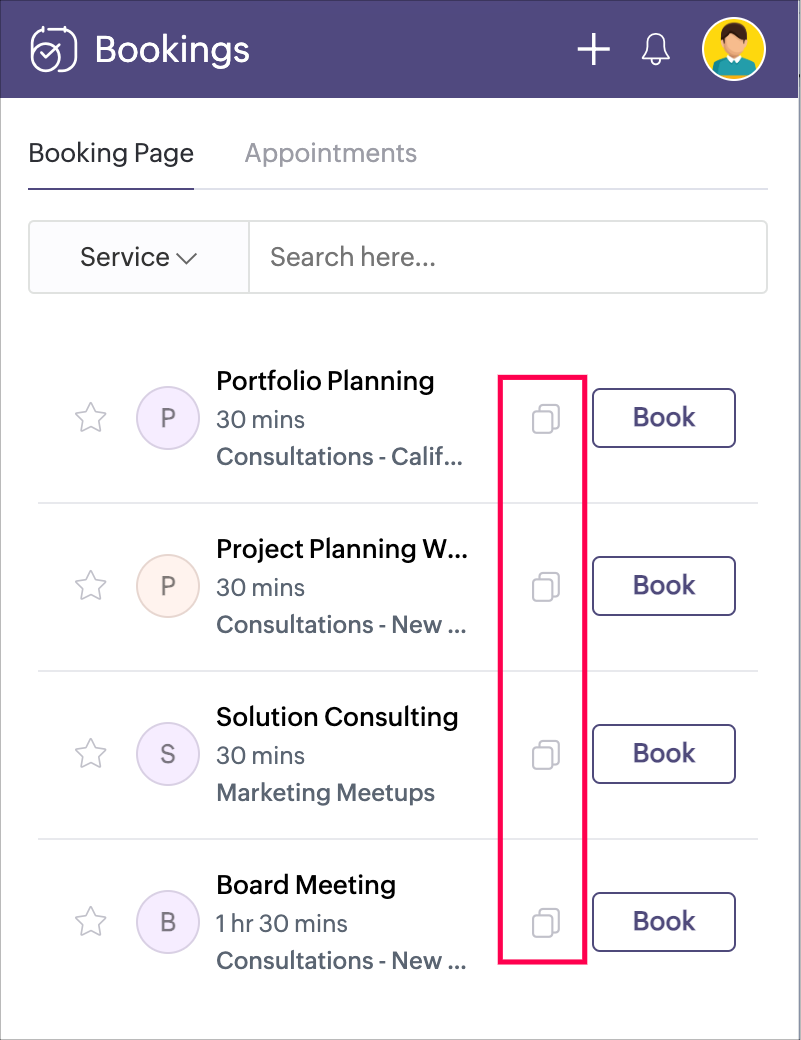Copy link for Board Meeting
Viewport: 801px width, 1040px height.
click(x=545, y=923)
